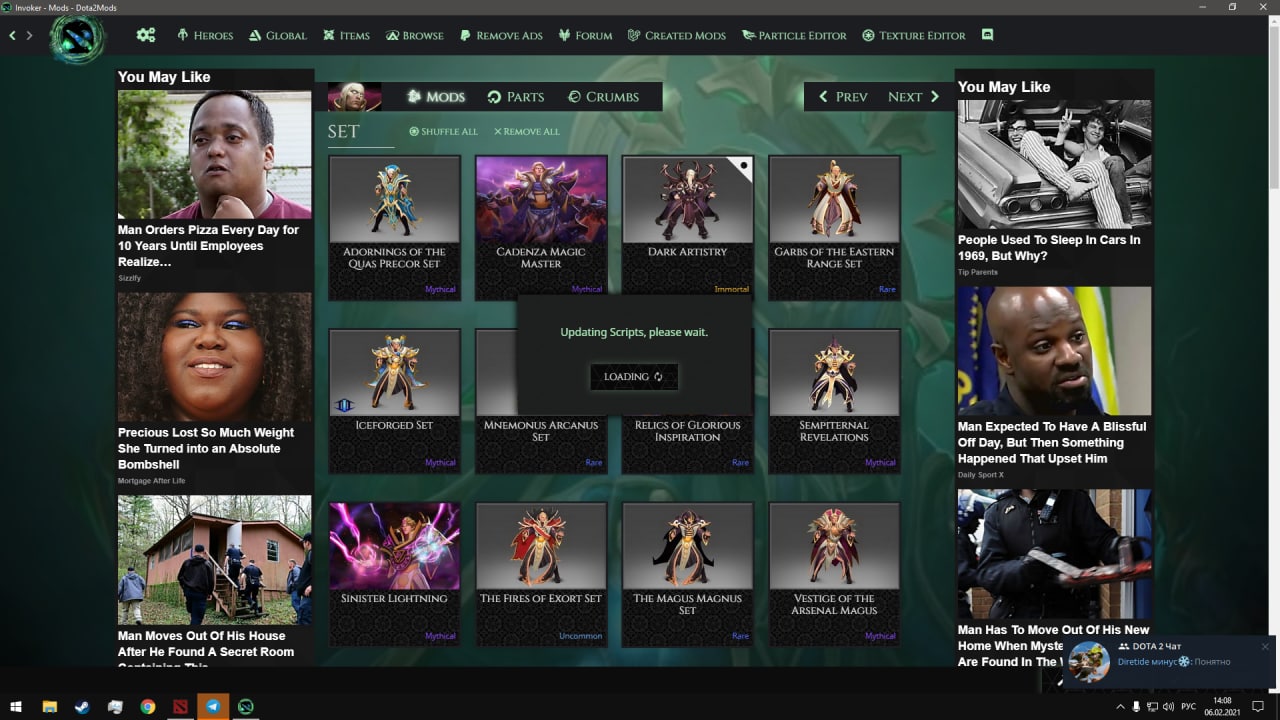Click Shuffle All

(443, 131)
